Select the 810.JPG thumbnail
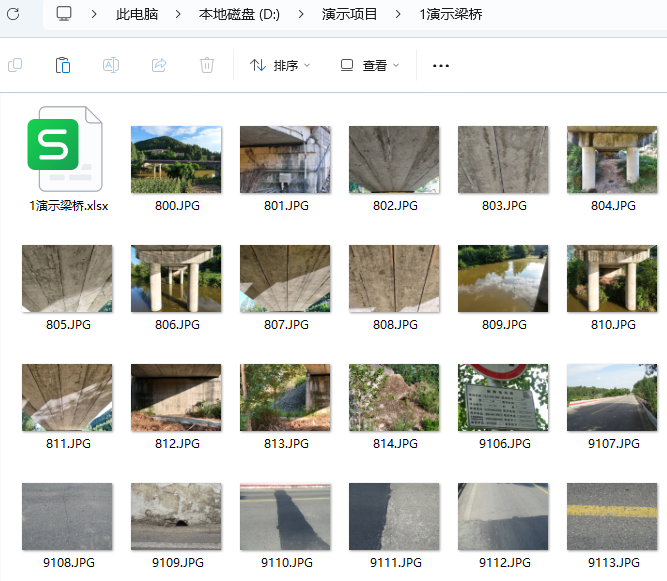667x581 pixels. 612,279
